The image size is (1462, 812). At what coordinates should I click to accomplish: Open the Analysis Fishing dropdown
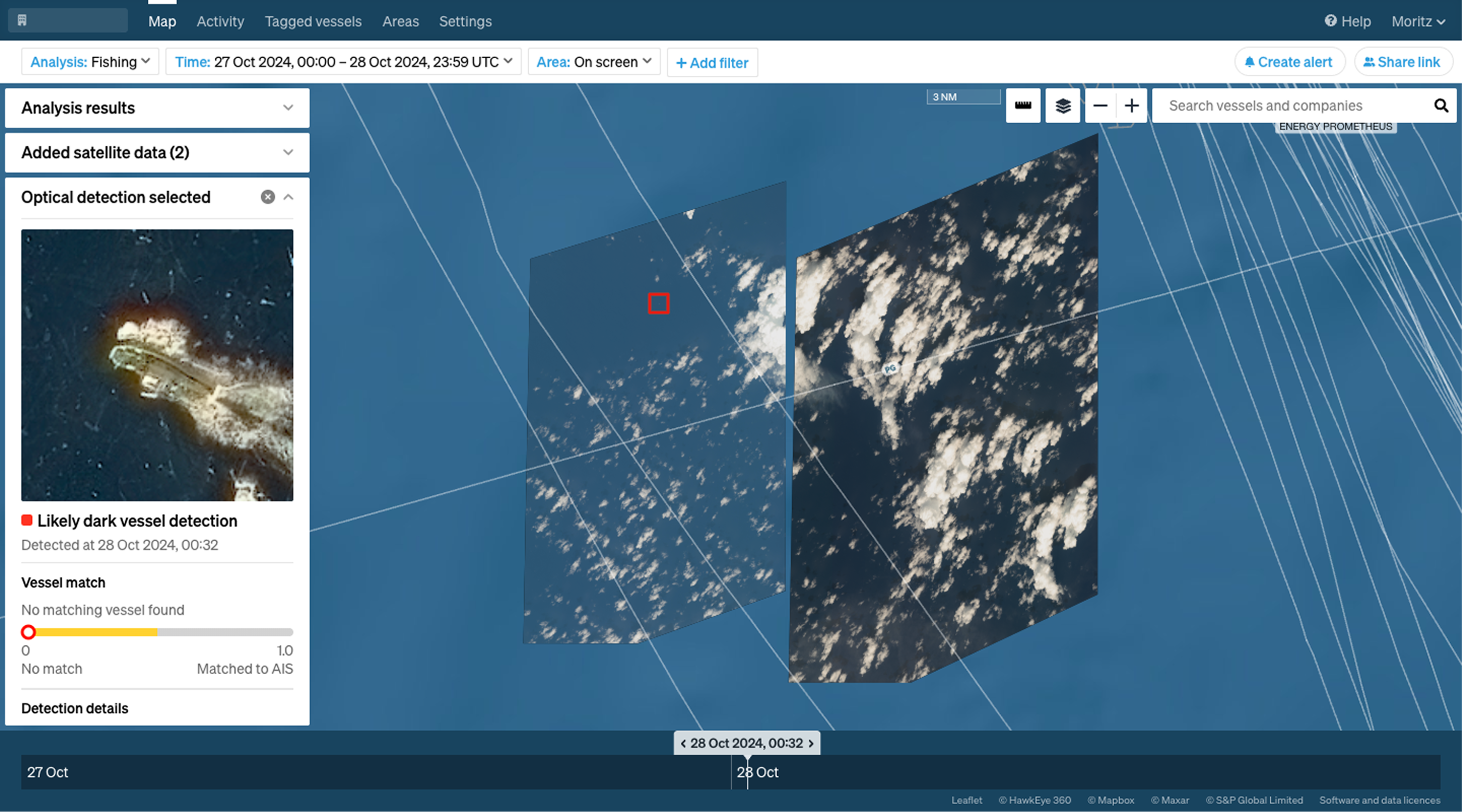(90, 62)
